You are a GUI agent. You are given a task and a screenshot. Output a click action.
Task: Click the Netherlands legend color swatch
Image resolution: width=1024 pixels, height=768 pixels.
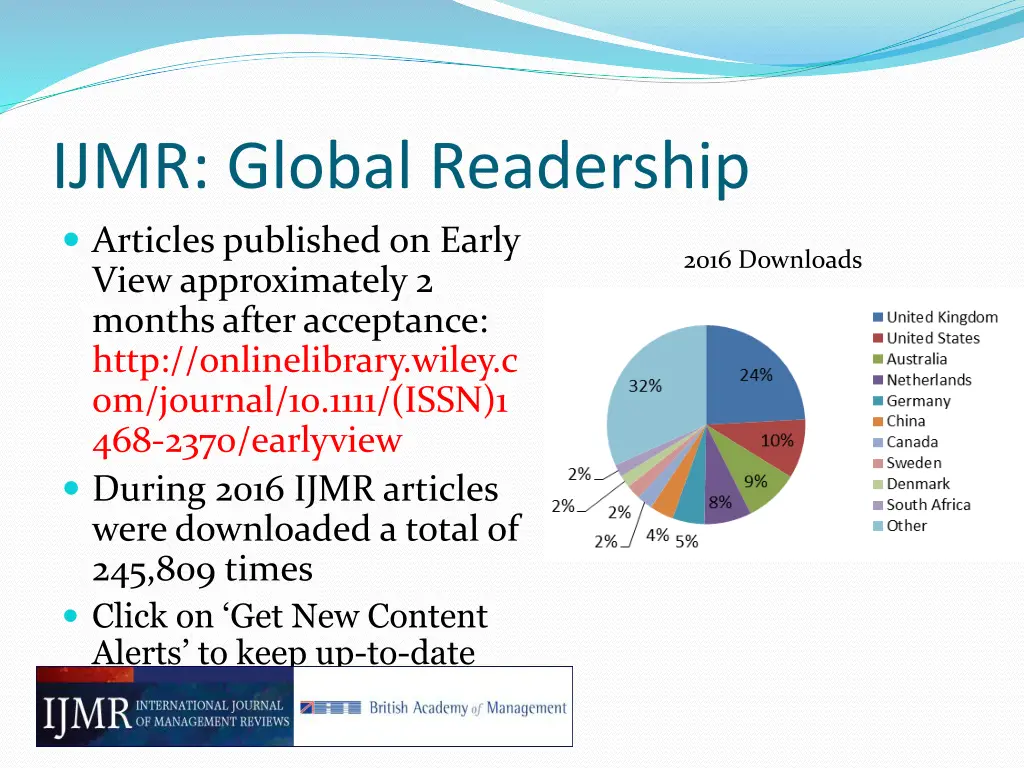pyautogui.click(x=878, y=380)
